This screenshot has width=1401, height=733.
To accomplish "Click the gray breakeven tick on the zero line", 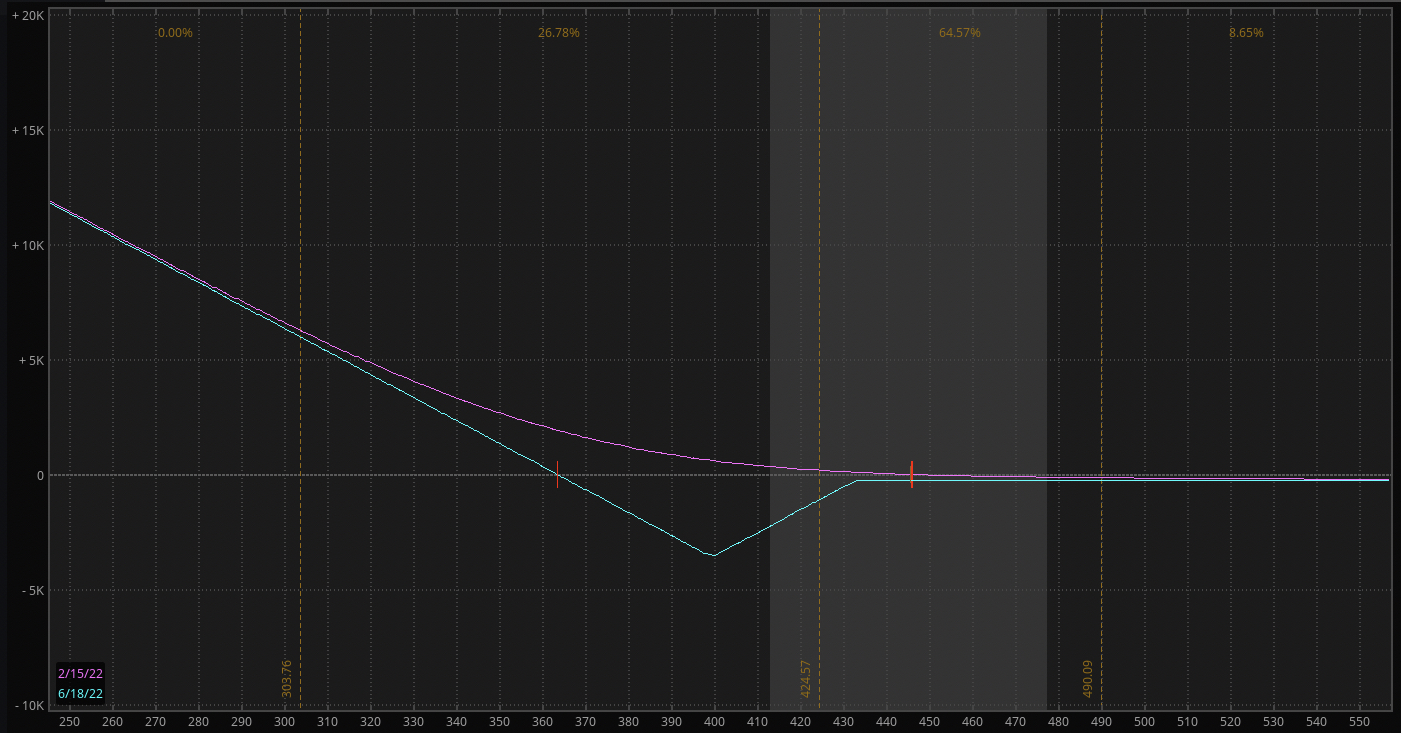I will [557, 474].
